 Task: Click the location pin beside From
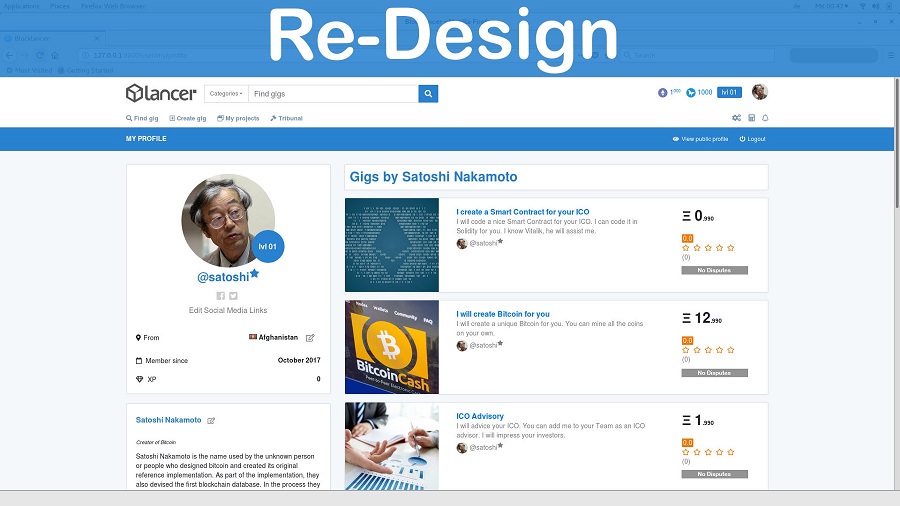(138, 338)
